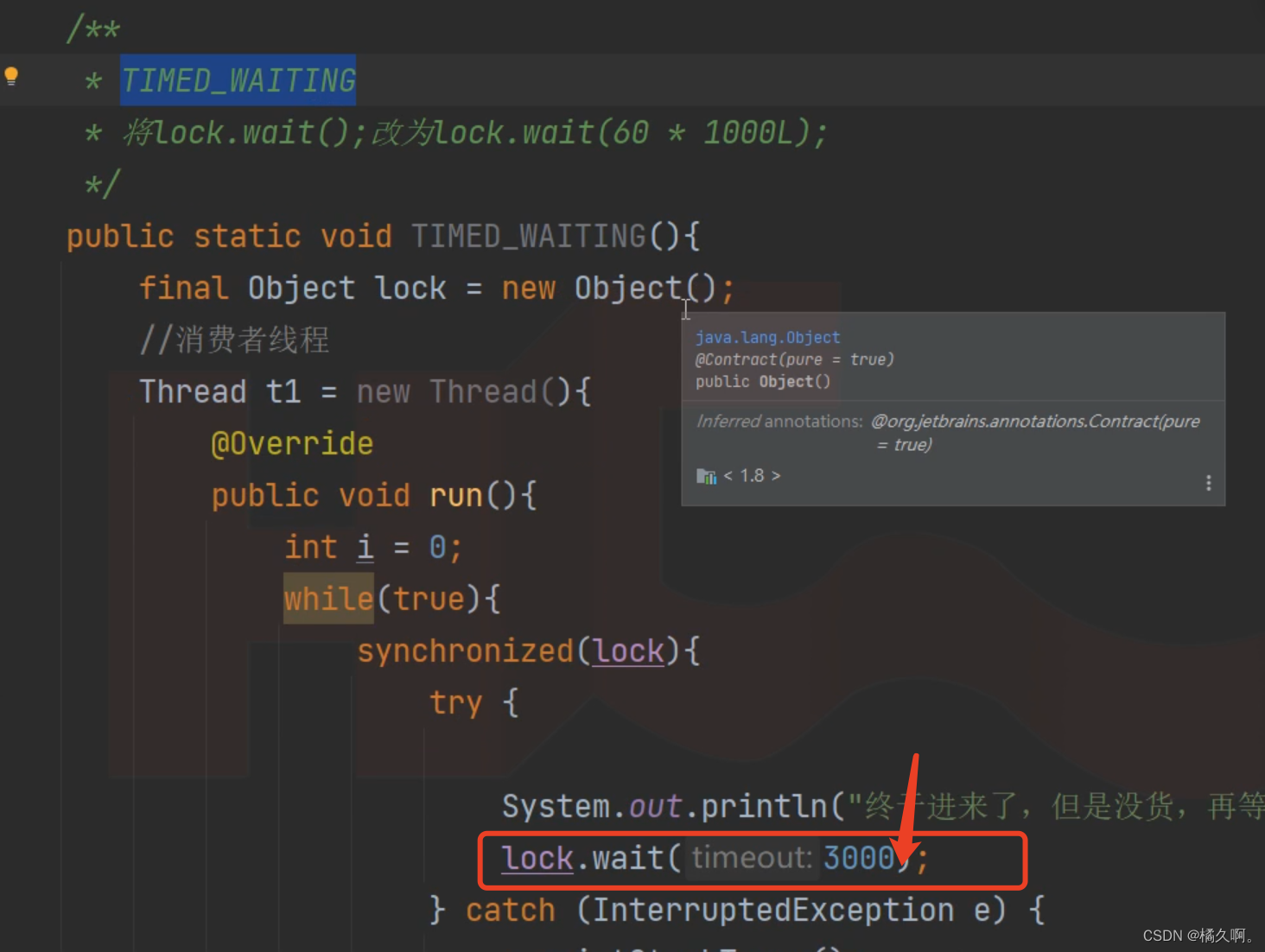Click the lock identifier in lock.wait call
Screen dimensions: 1265x952
537,858
